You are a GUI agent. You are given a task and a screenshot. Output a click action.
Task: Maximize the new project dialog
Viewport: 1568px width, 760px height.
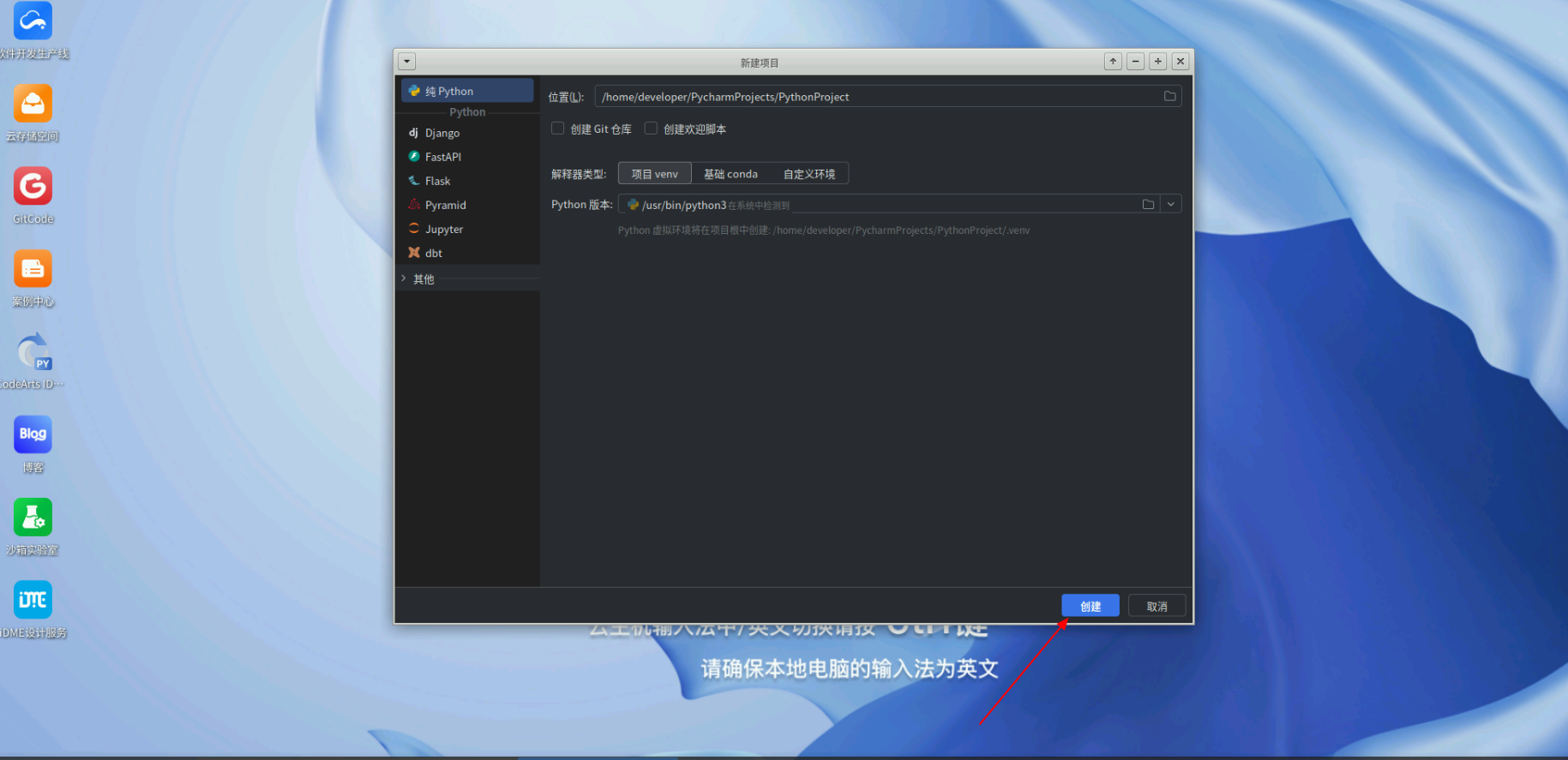(x=1158, y=62)
